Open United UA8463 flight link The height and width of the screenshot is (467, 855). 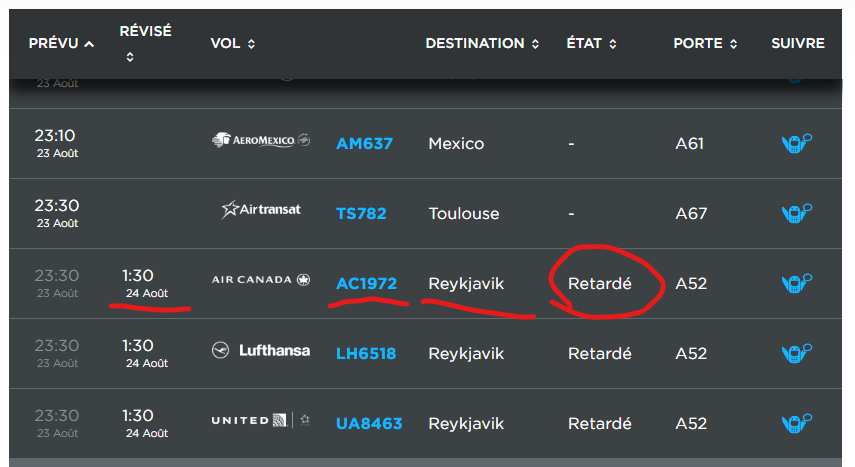tap(369, 424)
